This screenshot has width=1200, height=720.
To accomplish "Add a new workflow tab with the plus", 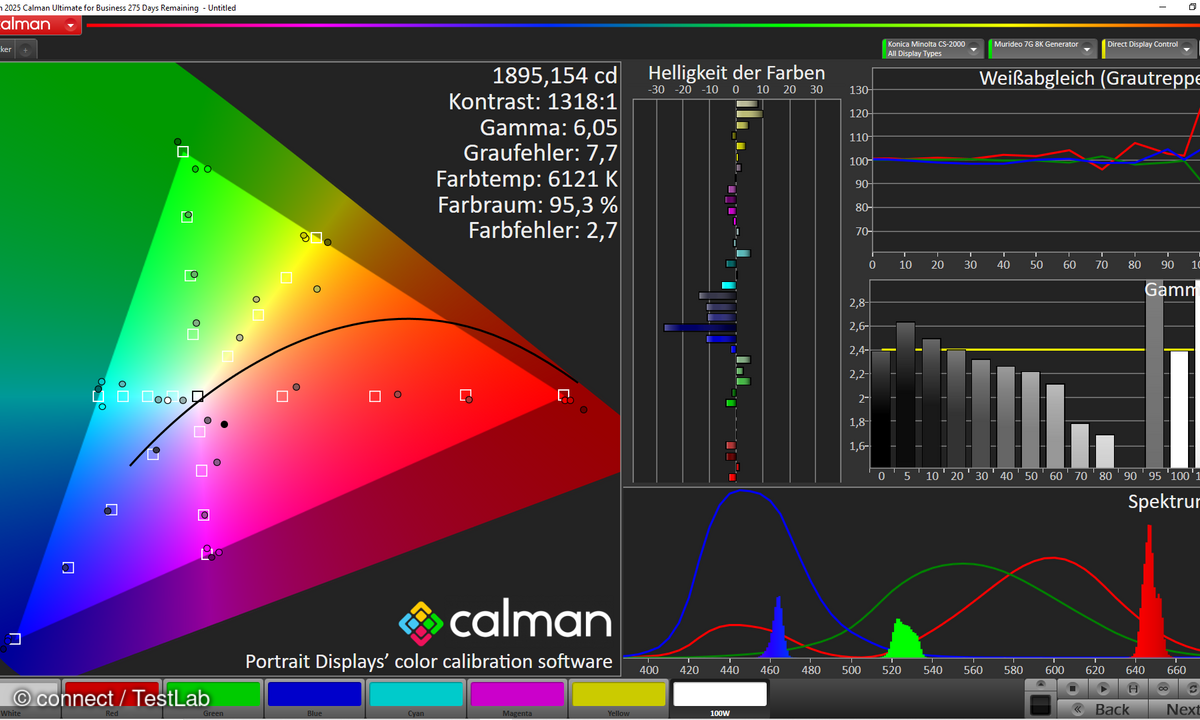I will [26, 50].
